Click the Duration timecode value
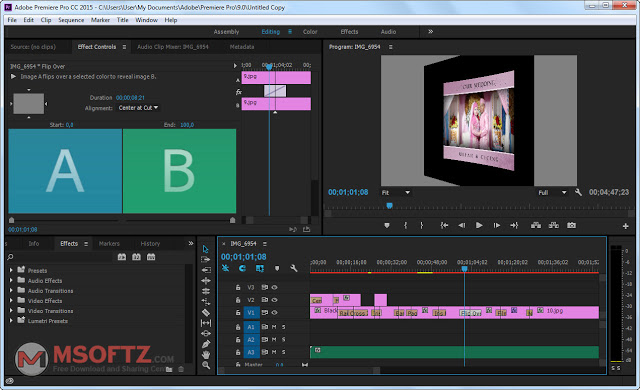Screen dimensions: 640x390 click(130, 98)
